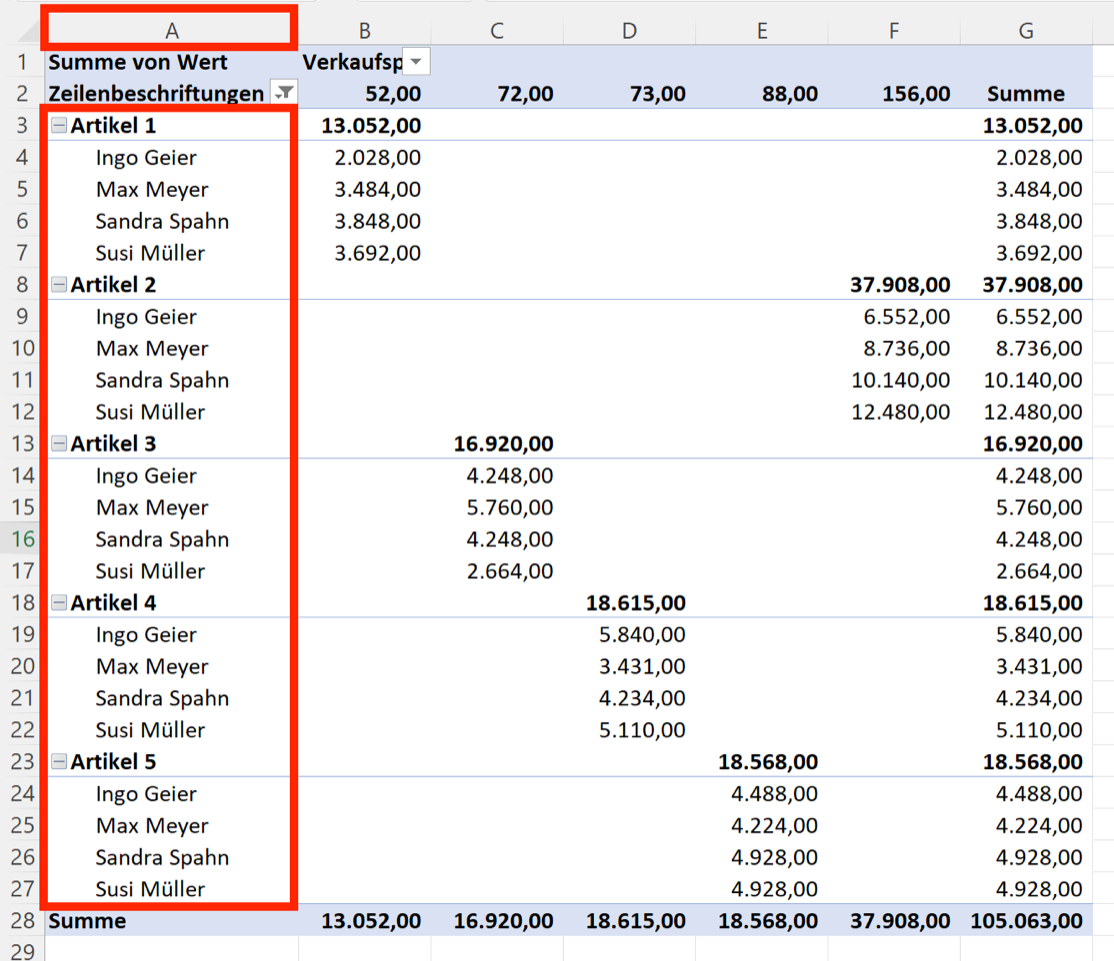
Task: Collapse the Artikel 3 group
Action: coord(60,444)
